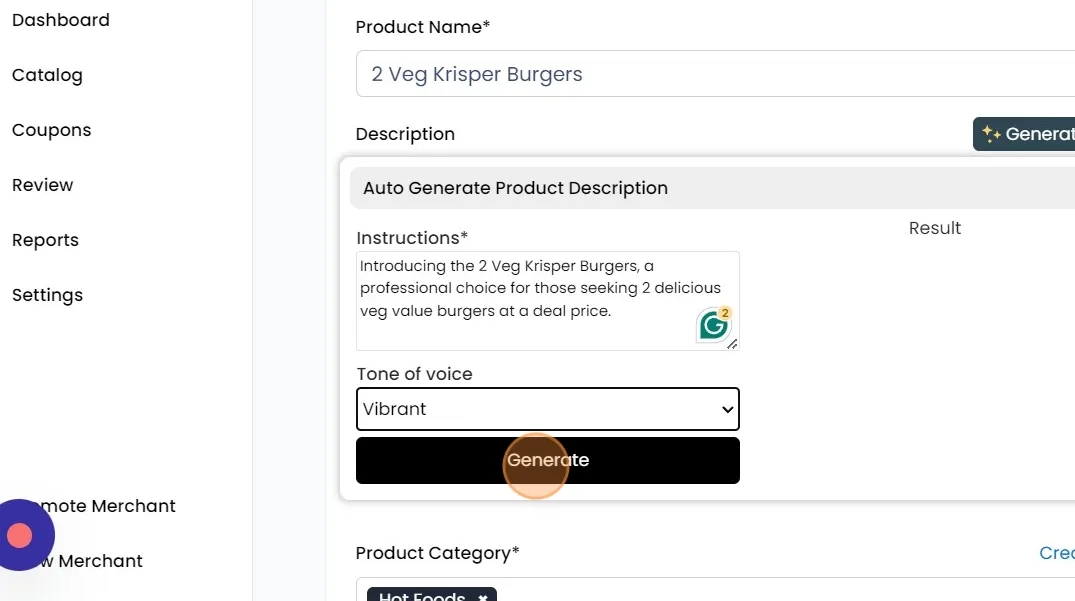
Task: Select Coupons in the sidebar
Action: point(51,130)
